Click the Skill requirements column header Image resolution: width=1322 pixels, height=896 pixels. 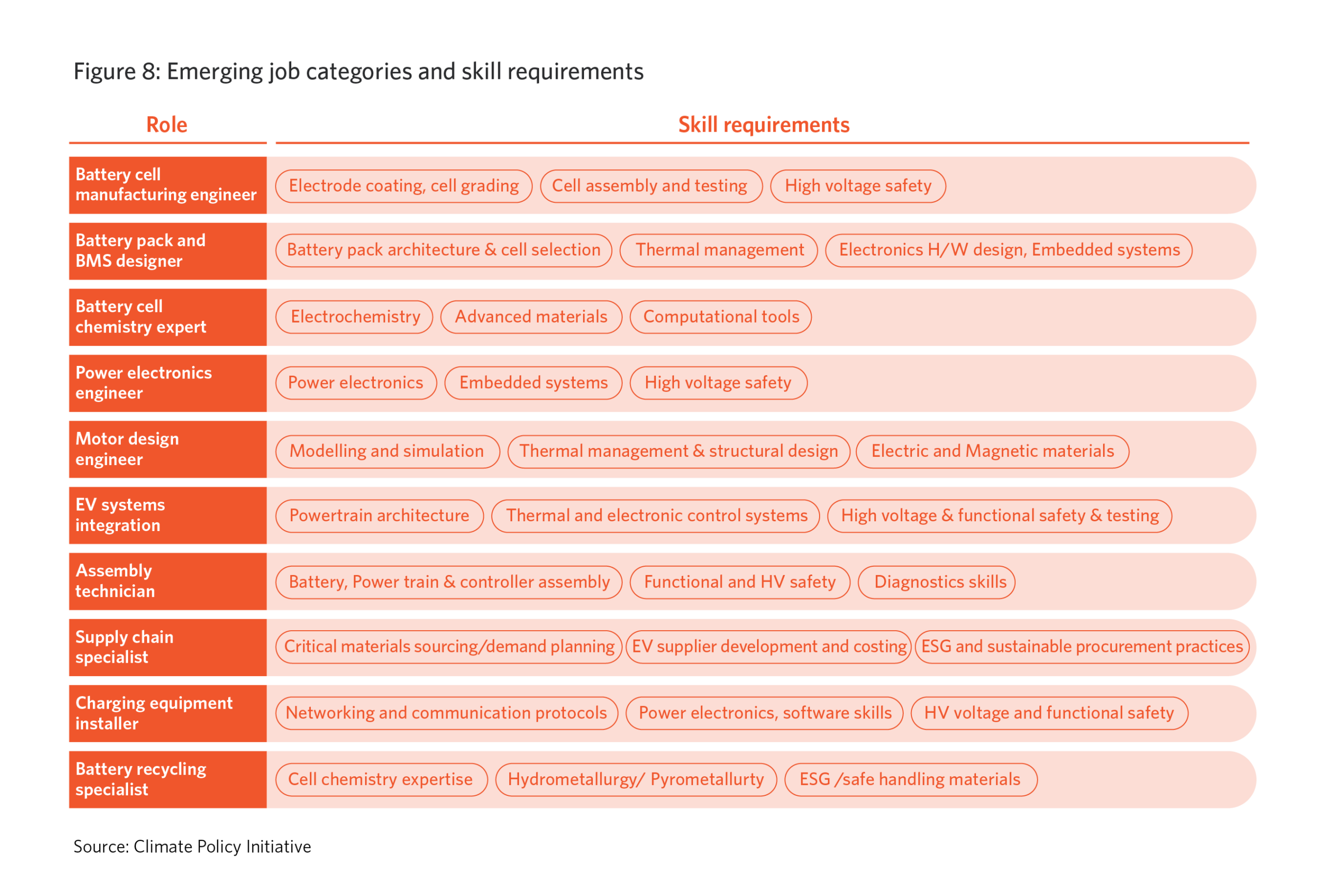click(763, 125)
